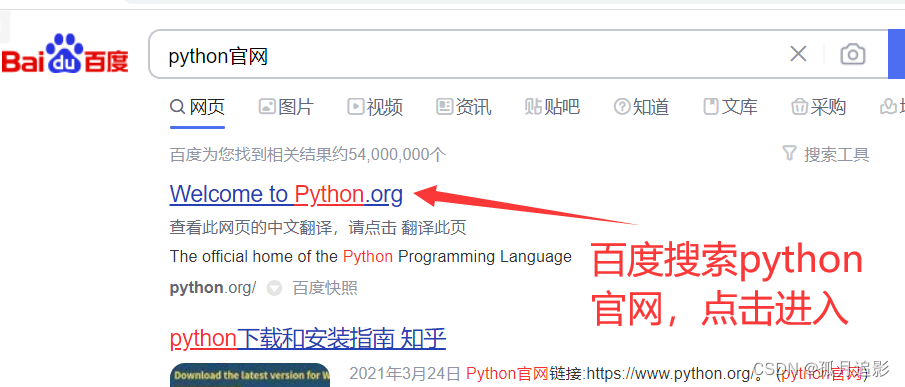Open python下载和安装指南 知乎 result
Viewport: 905px width, 387px height.
click(x=308, y=339)
